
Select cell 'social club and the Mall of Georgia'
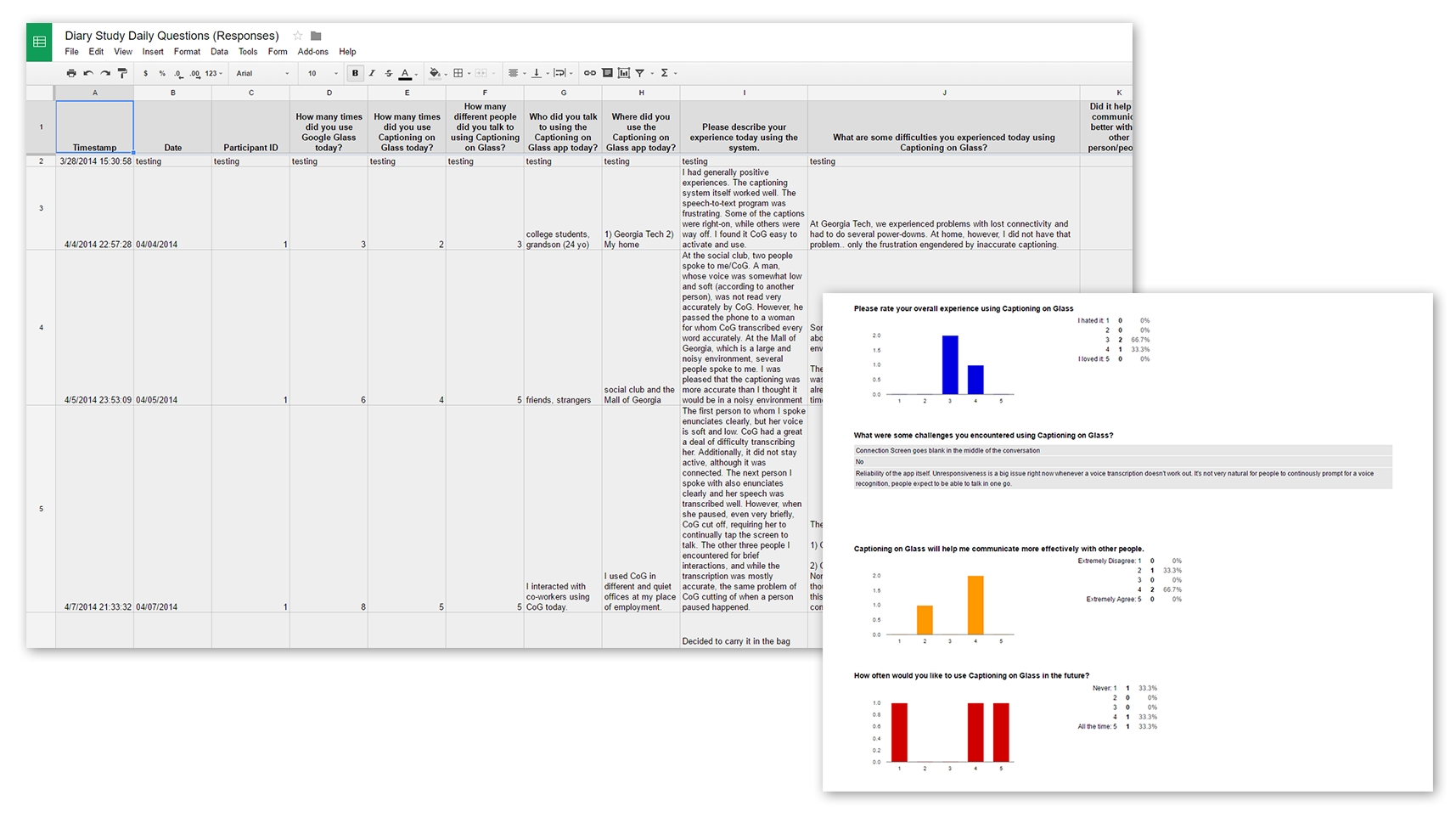[x=641, y=328]
